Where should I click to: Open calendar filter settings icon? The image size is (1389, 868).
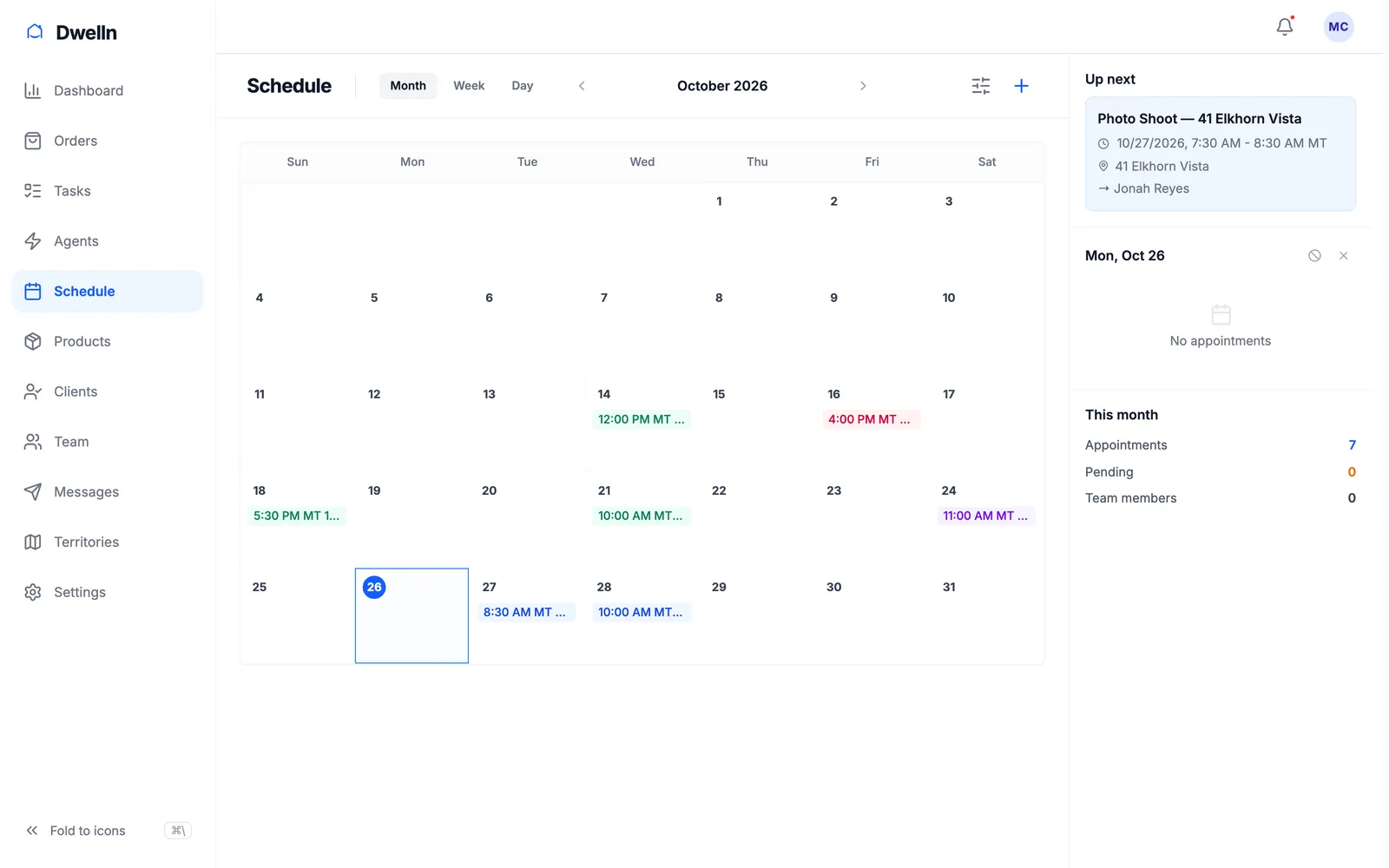[x=980, y=86]
